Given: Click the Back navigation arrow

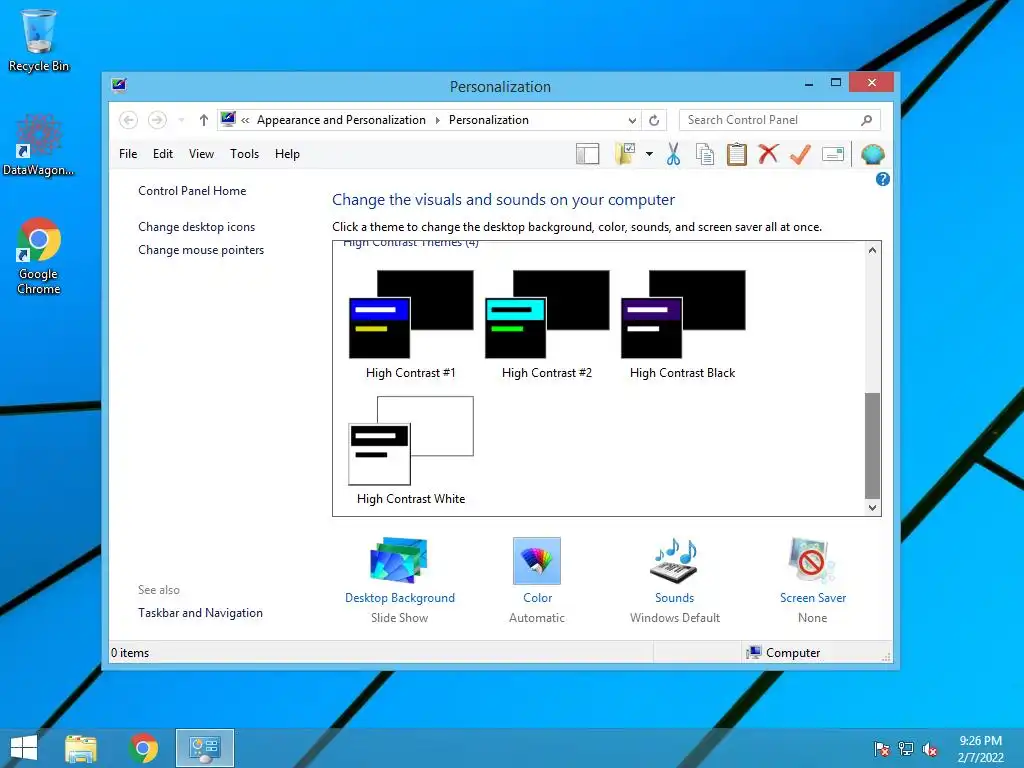Looking at the screenshot, I should (129, 120).
